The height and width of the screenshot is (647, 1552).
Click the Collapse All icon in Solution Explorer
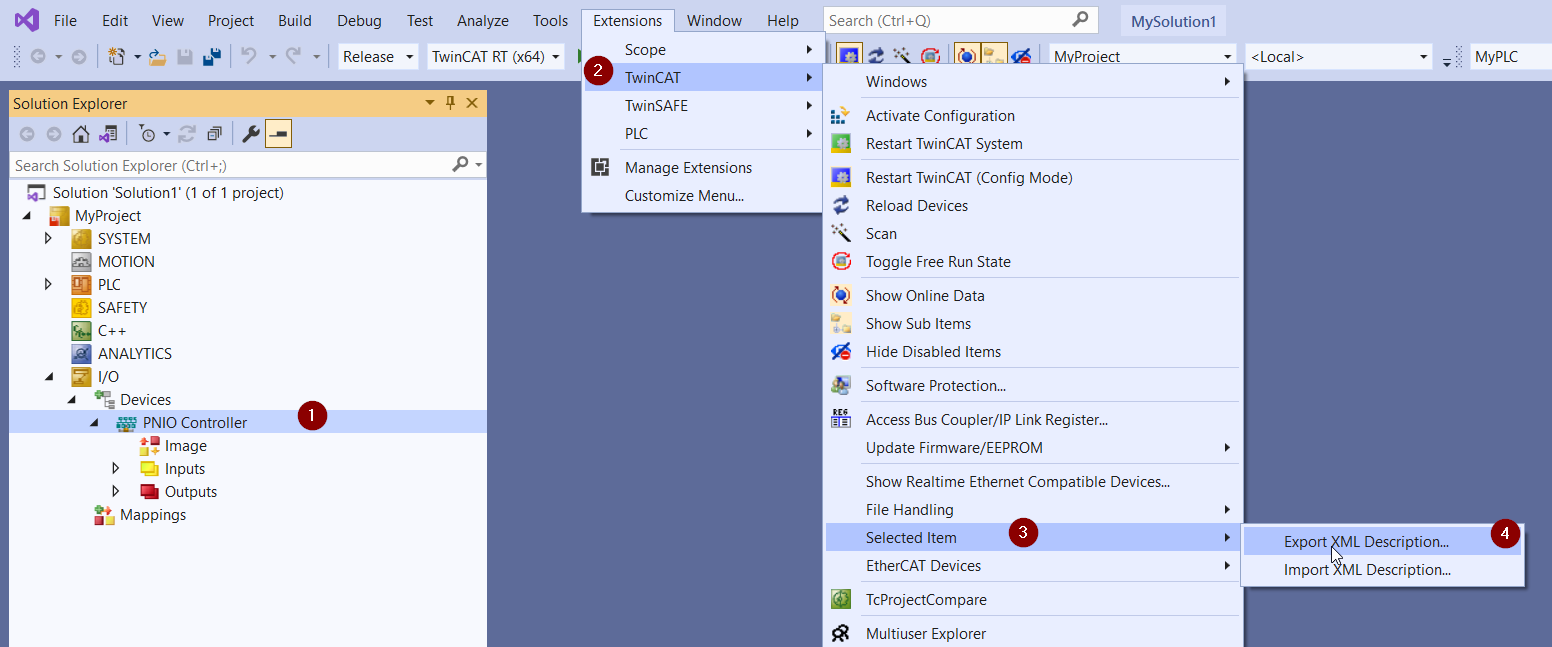coord(214,133)
